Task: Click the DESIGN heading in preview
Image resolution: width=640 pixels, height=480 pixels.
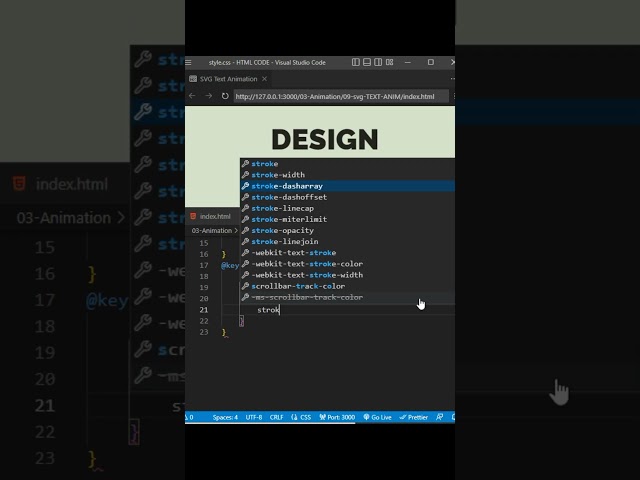Action: [325, 140]
